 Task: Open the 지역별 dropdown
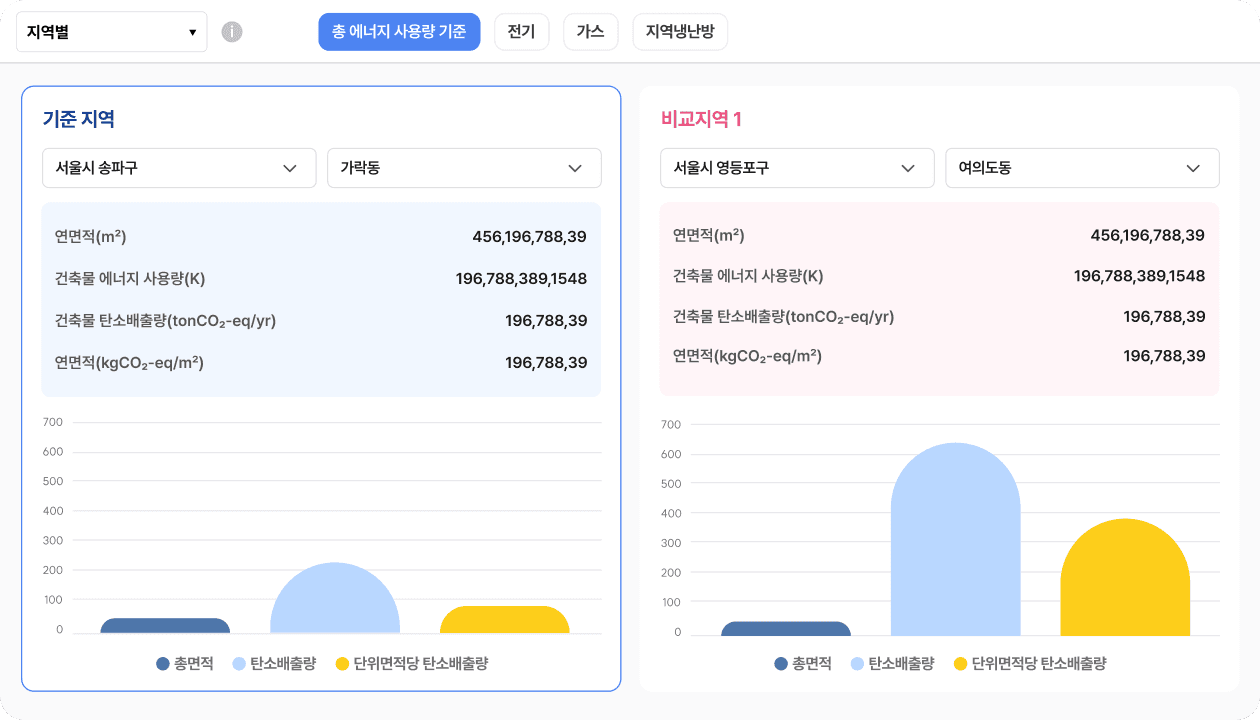tap(111, 31)
